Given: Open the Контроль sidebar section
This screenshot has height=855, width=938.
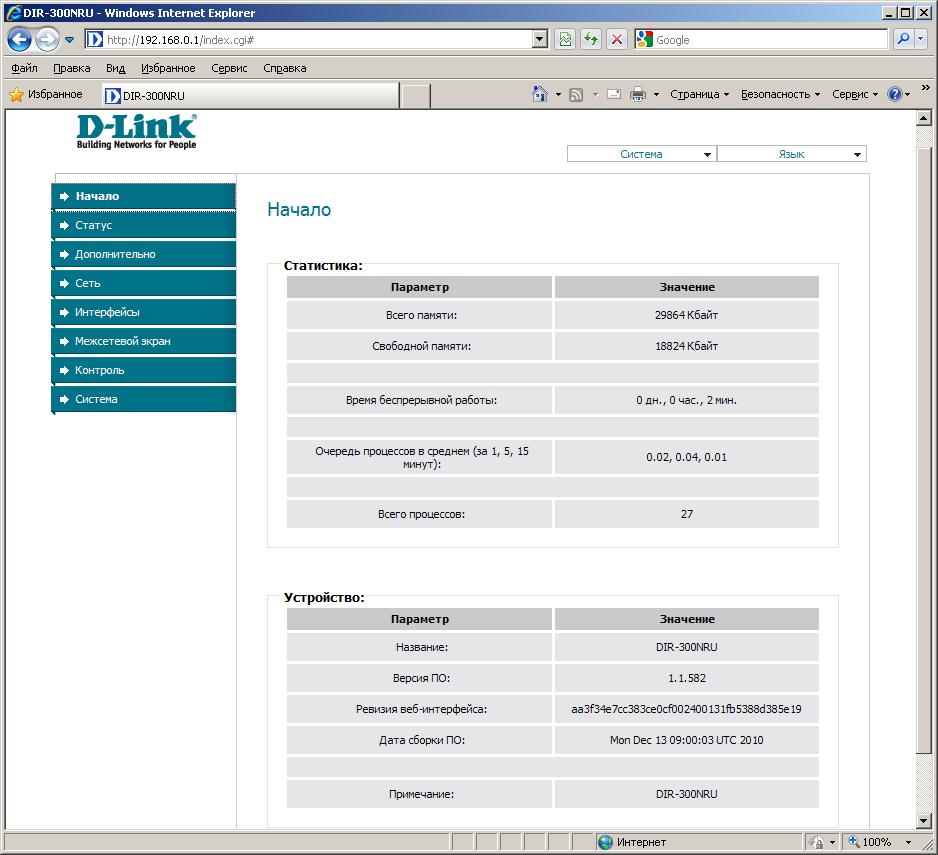Looking at the screenshot, I should (x=144, y=370).
